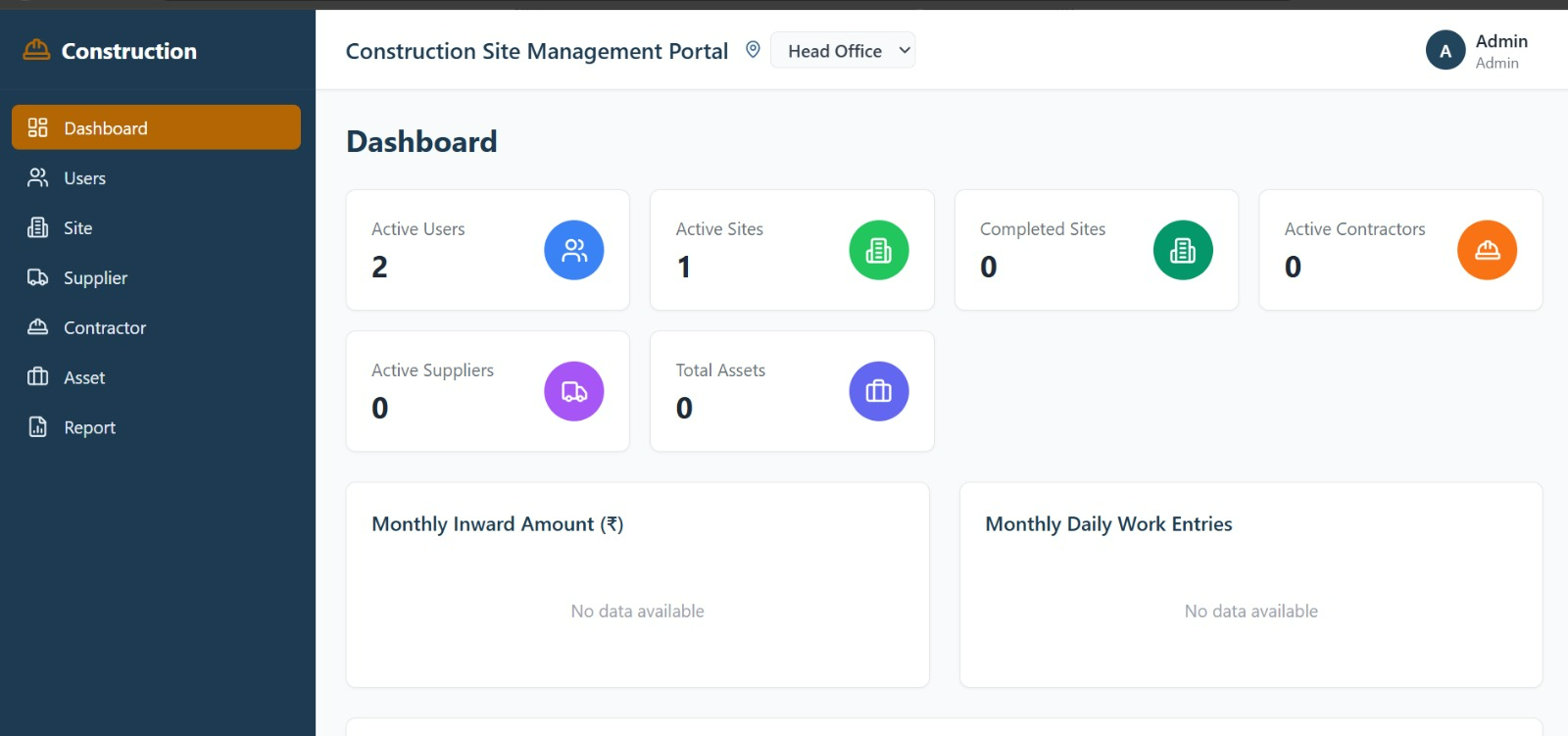
Task: Click the dark green Completed Sites icon
Action: point(1183,250)
